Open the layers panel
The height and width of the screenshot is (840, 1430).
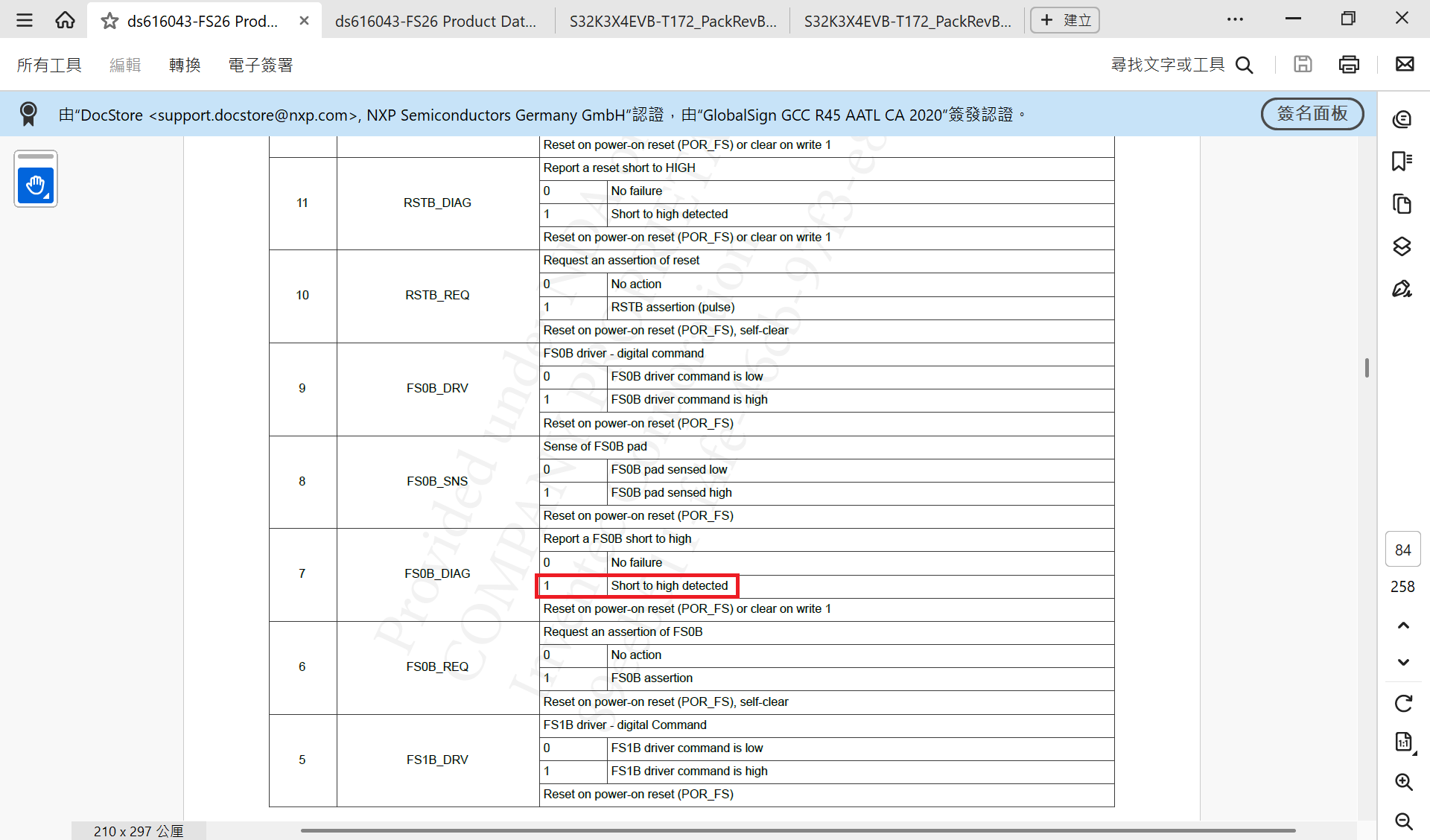click(x=1402, y=246)
